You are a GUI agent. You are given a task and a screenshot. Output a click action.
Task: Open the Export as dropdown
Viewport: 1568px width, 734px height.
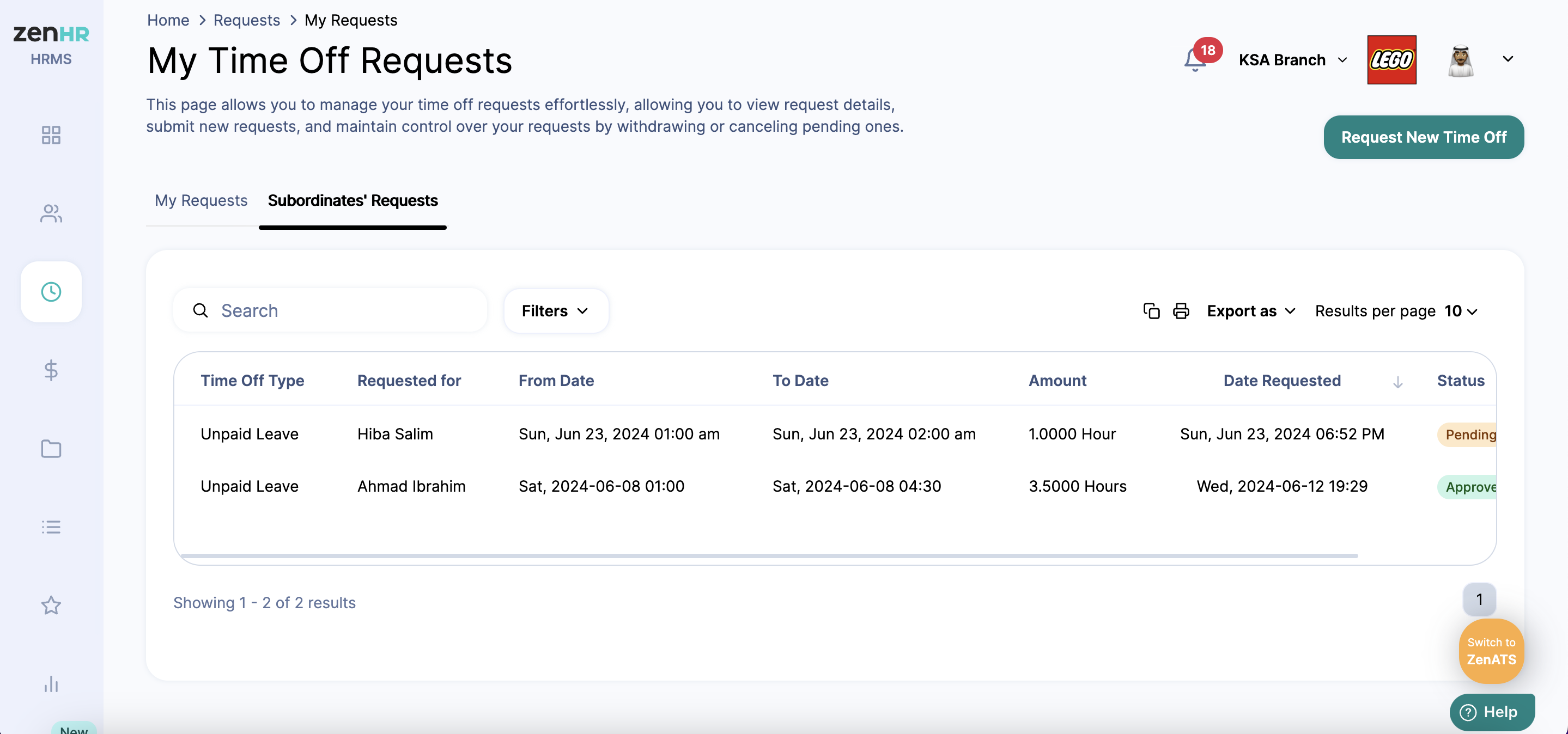tap(1250, 311)
